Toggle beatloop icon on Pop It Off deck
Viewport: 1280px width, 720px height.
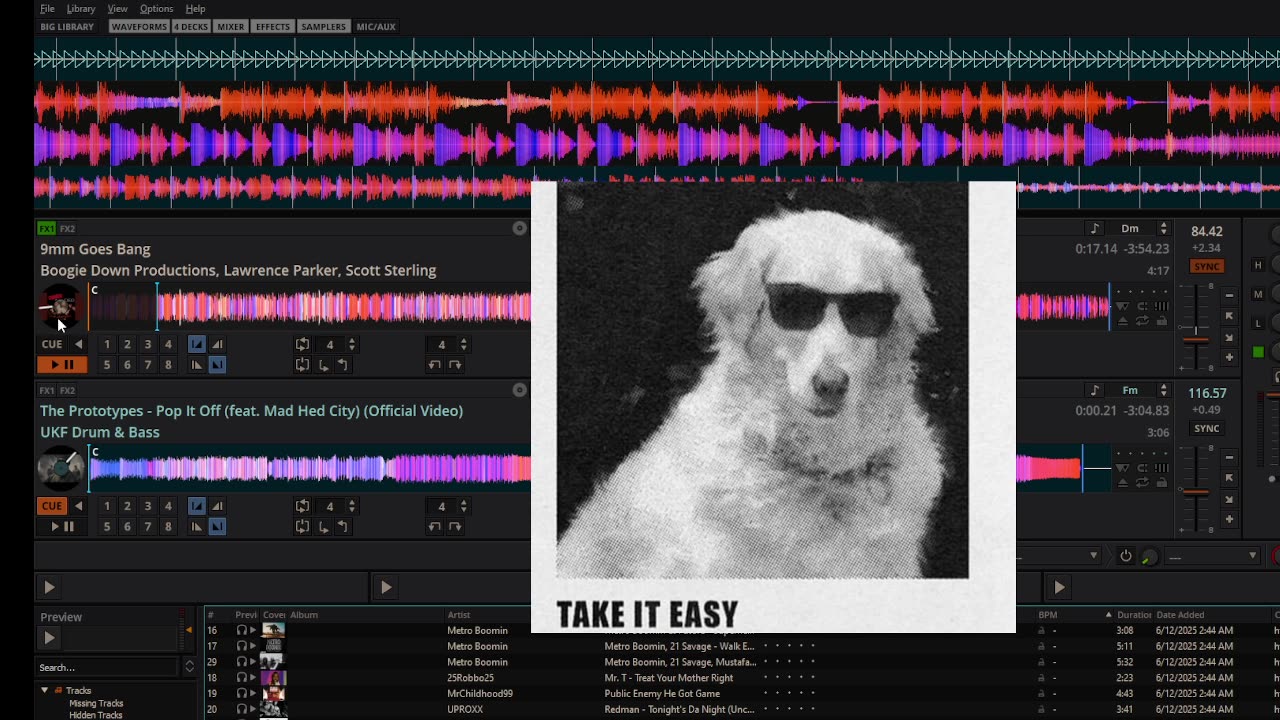pyautogui.click(x=302, y=506)
